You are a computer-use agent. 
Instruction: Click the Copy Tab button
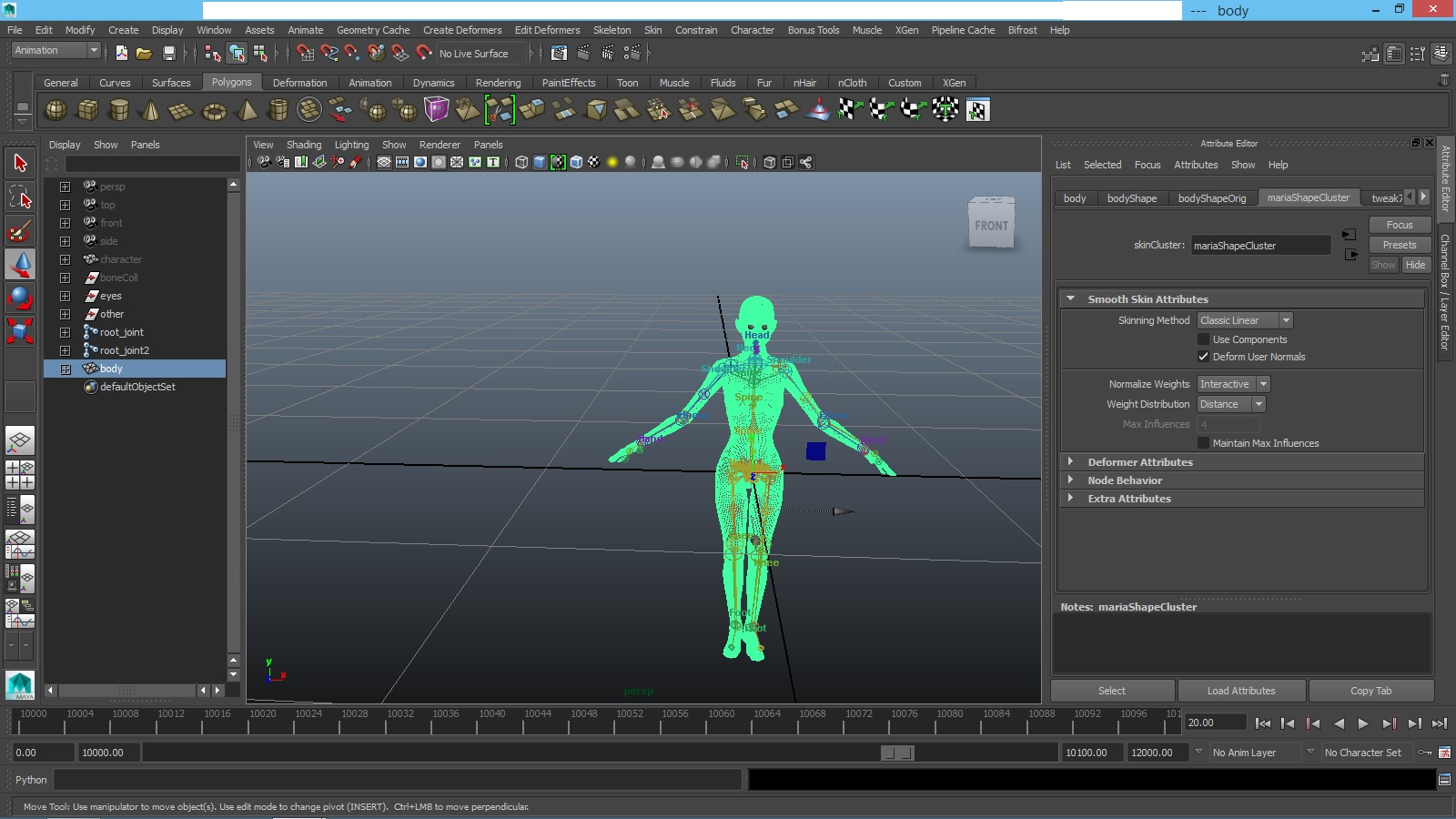click(1370, 691)
